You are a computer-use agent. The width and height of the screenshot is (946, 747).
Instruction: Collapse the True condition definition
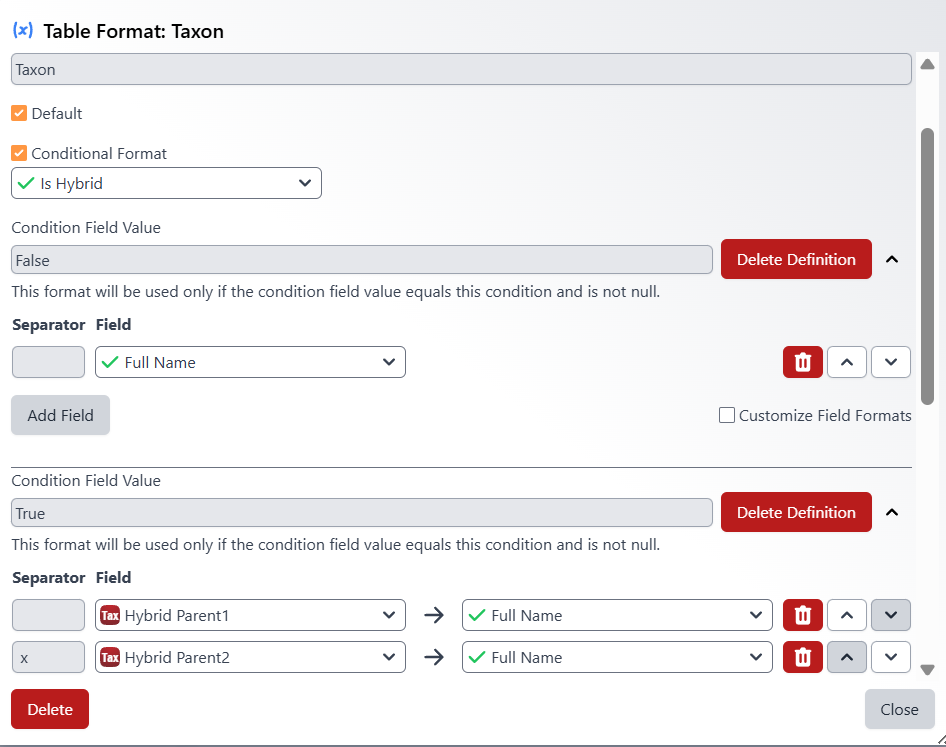(x=892, y=512)
